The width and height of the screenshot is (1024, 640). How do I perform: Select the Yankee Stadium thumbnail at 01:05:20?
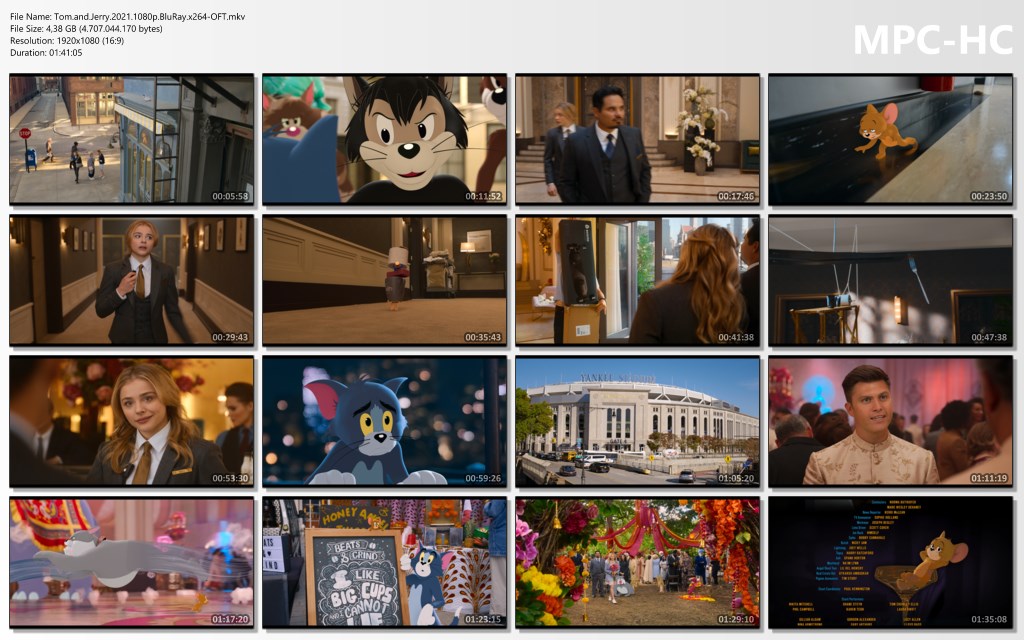pyautogui.click(x=637, y=421)
